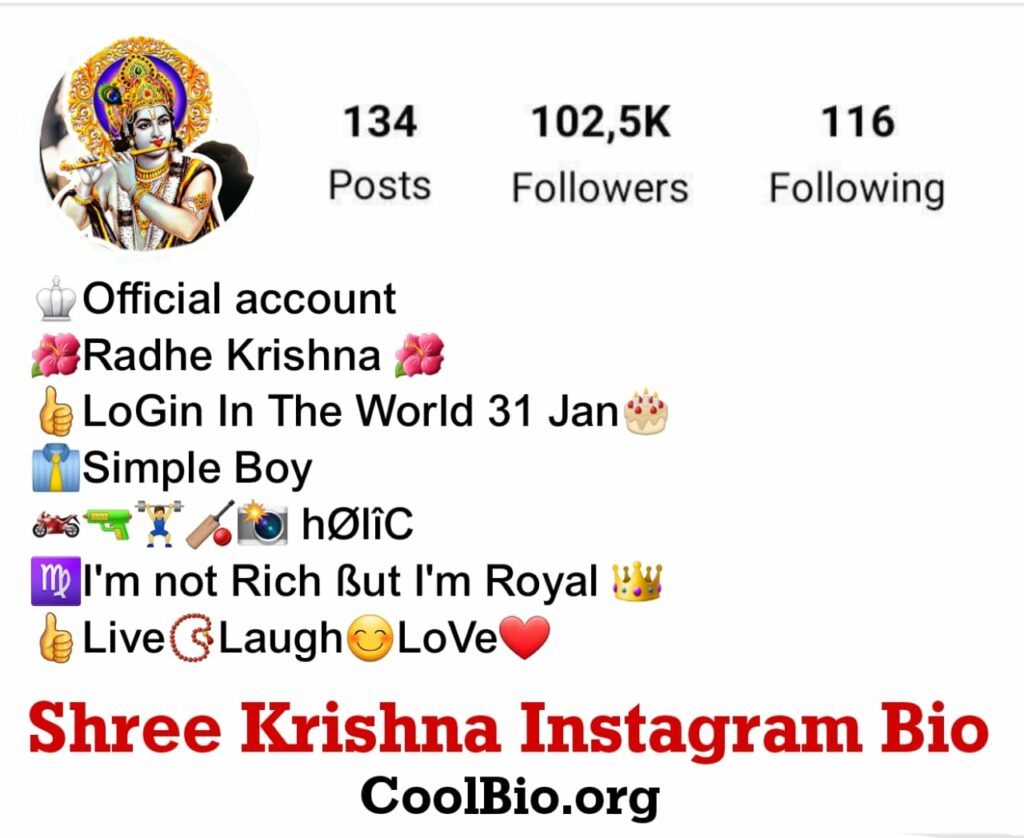Click the birthday cake emoji
The image size is (1024, 838).
pyautogui.click(x=646, y=411)
